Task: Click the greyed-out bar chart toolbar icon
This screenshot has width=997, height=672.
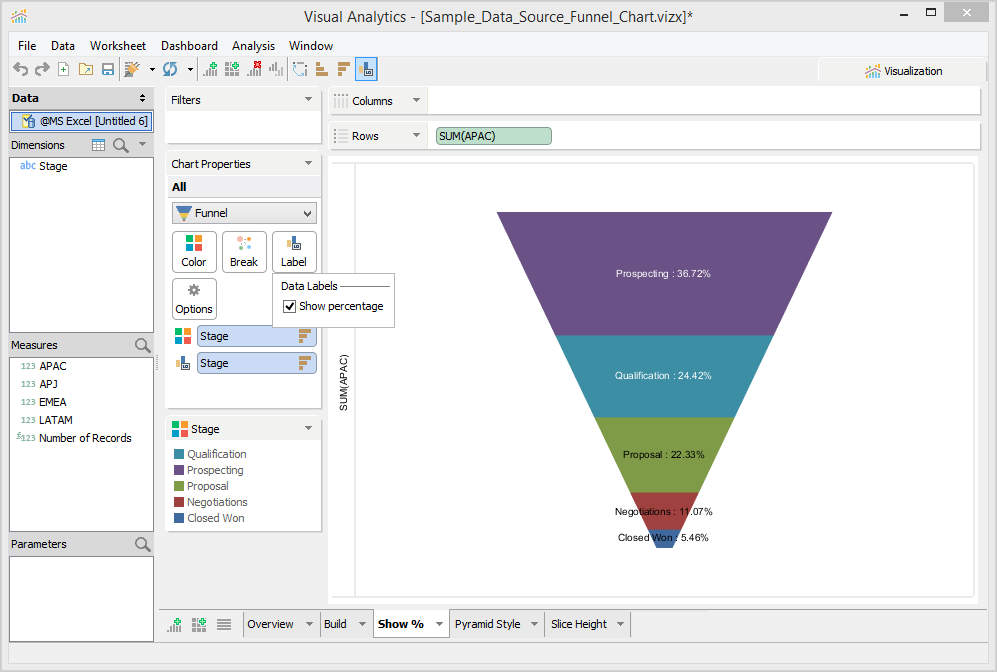Action: pyautogui.click(x=276, y=69)
